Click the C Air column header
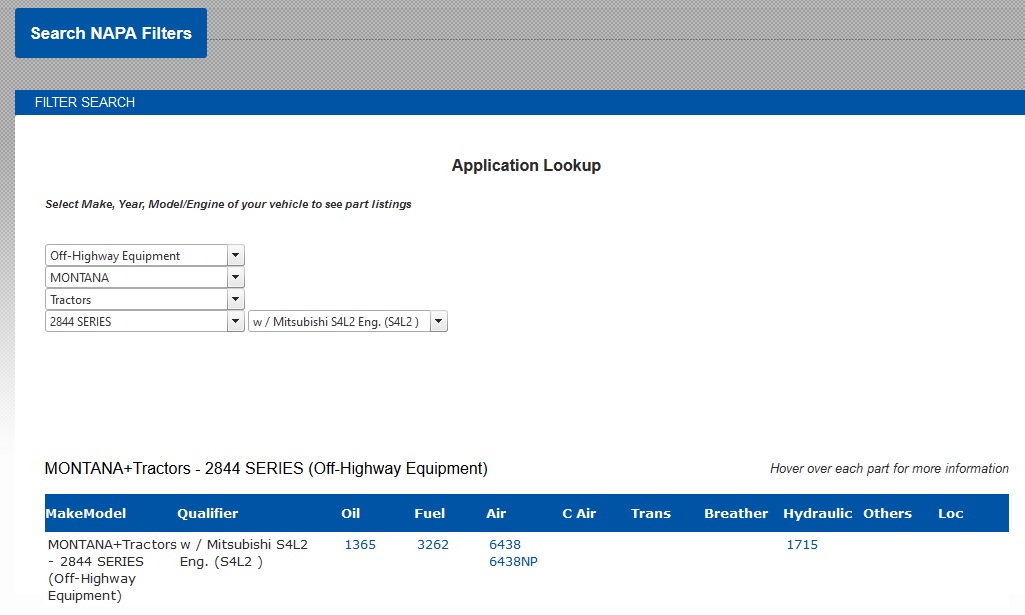 point(579,514)
